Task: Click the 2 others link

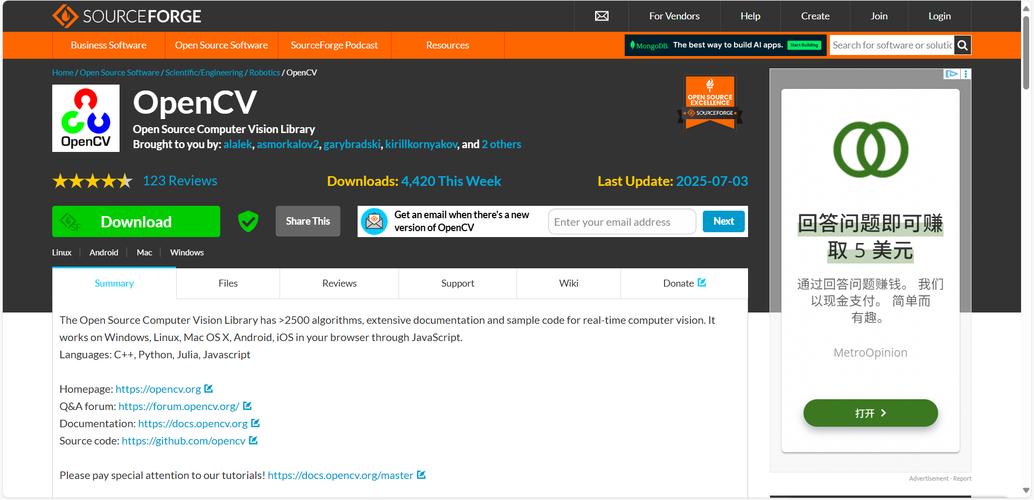Action: tap(501, 144)
